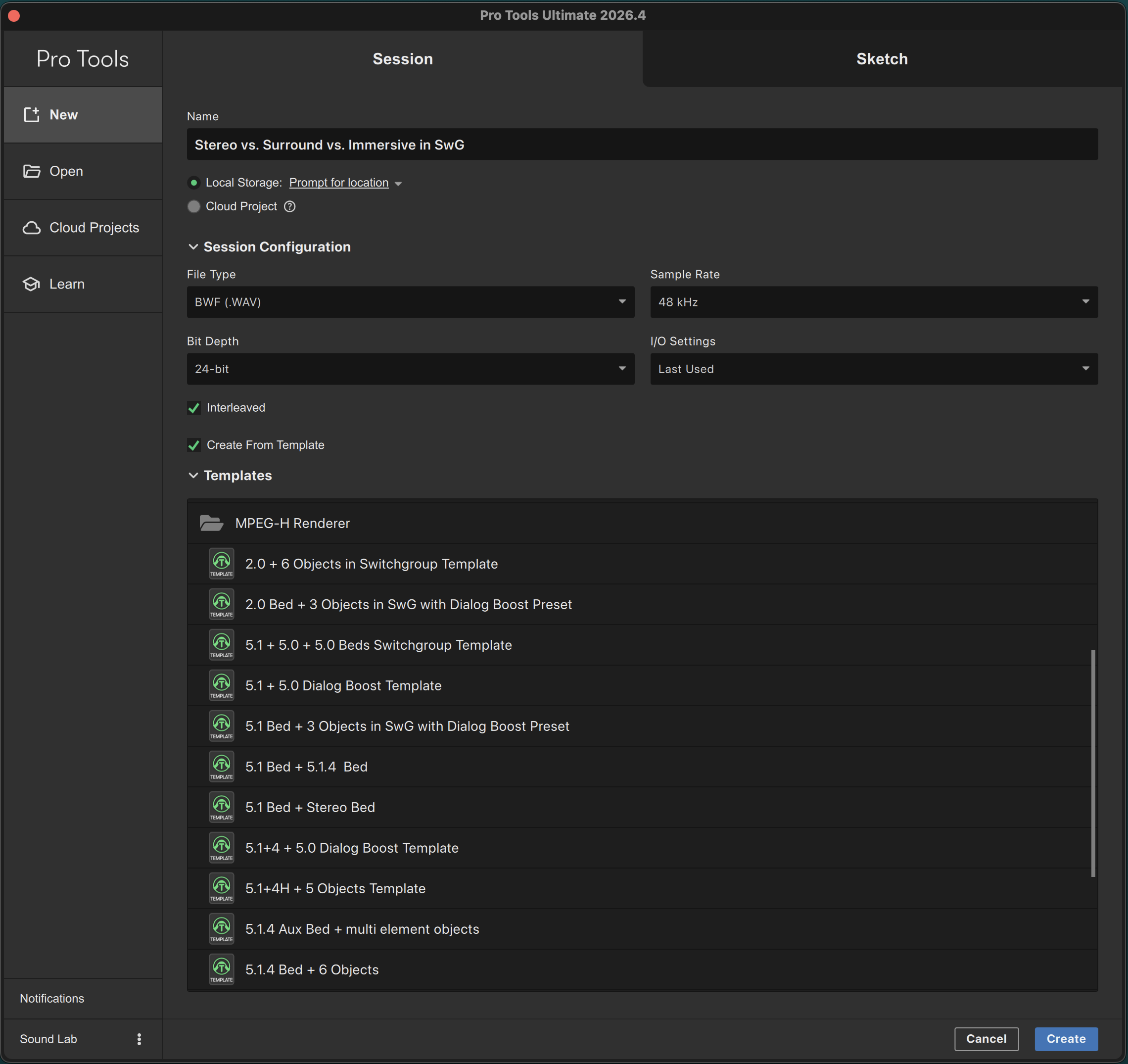Click template icon for 5.1.4 Aux Bed
This screenshot has height=1064, width=1128.
(x=221, y=929)
